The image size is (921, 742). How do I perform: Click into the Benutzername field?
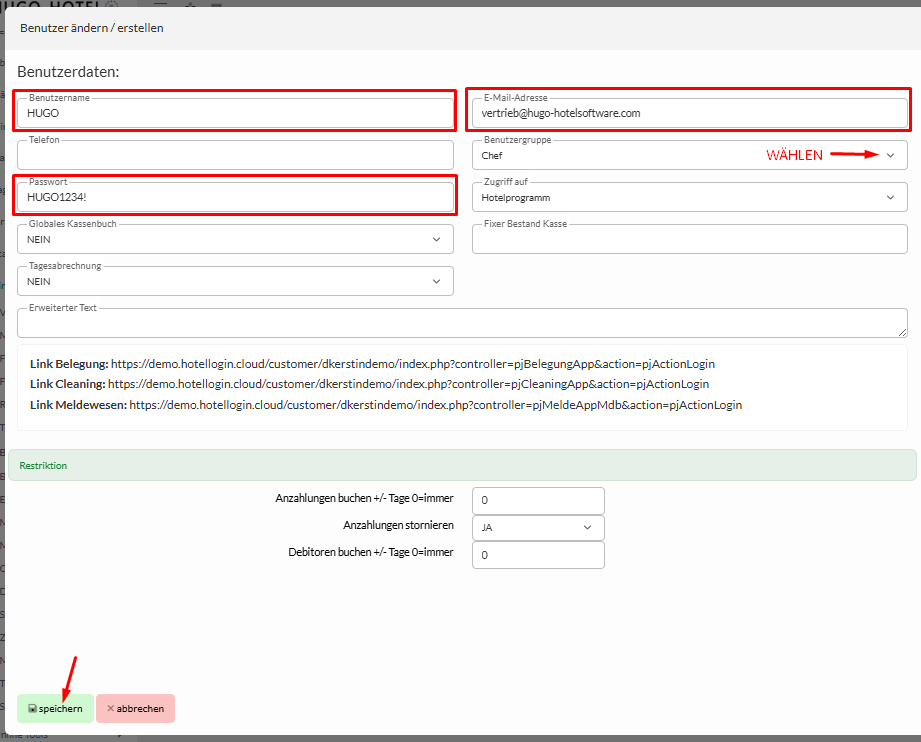click(235, 113)
